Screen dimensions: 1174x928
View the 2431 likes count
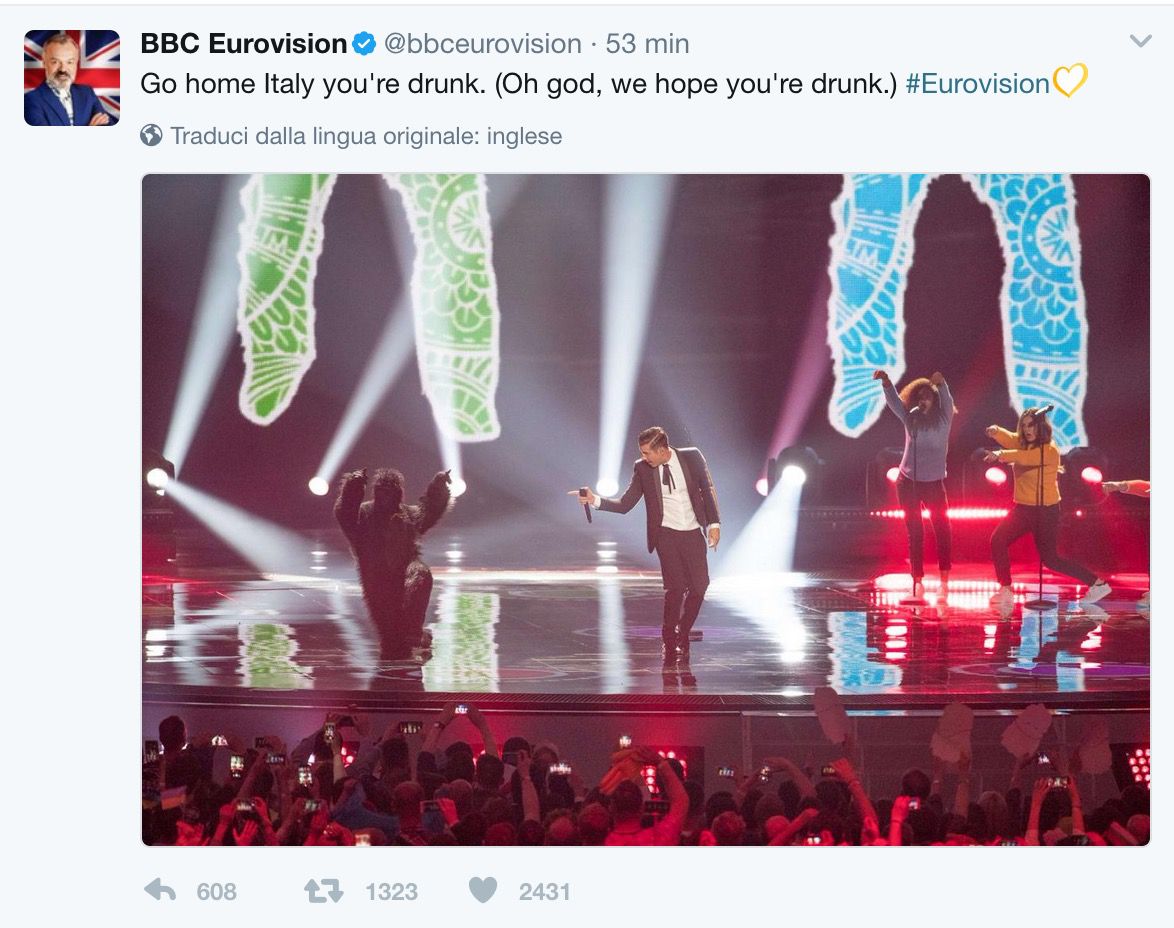click(x=544, y=891)
